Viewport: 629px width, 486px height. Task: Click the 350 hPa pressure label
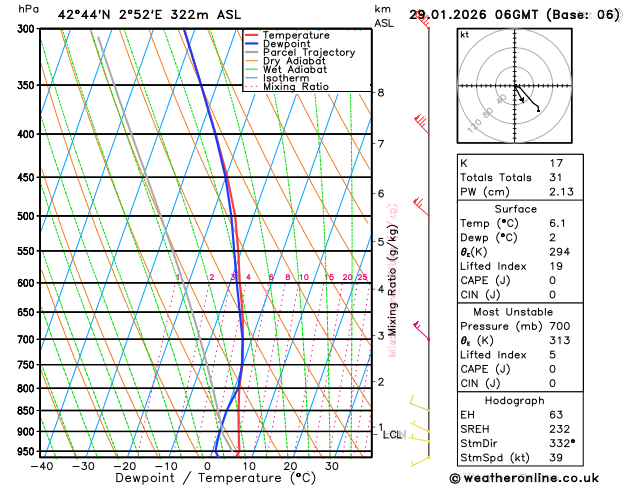(28, 85)
